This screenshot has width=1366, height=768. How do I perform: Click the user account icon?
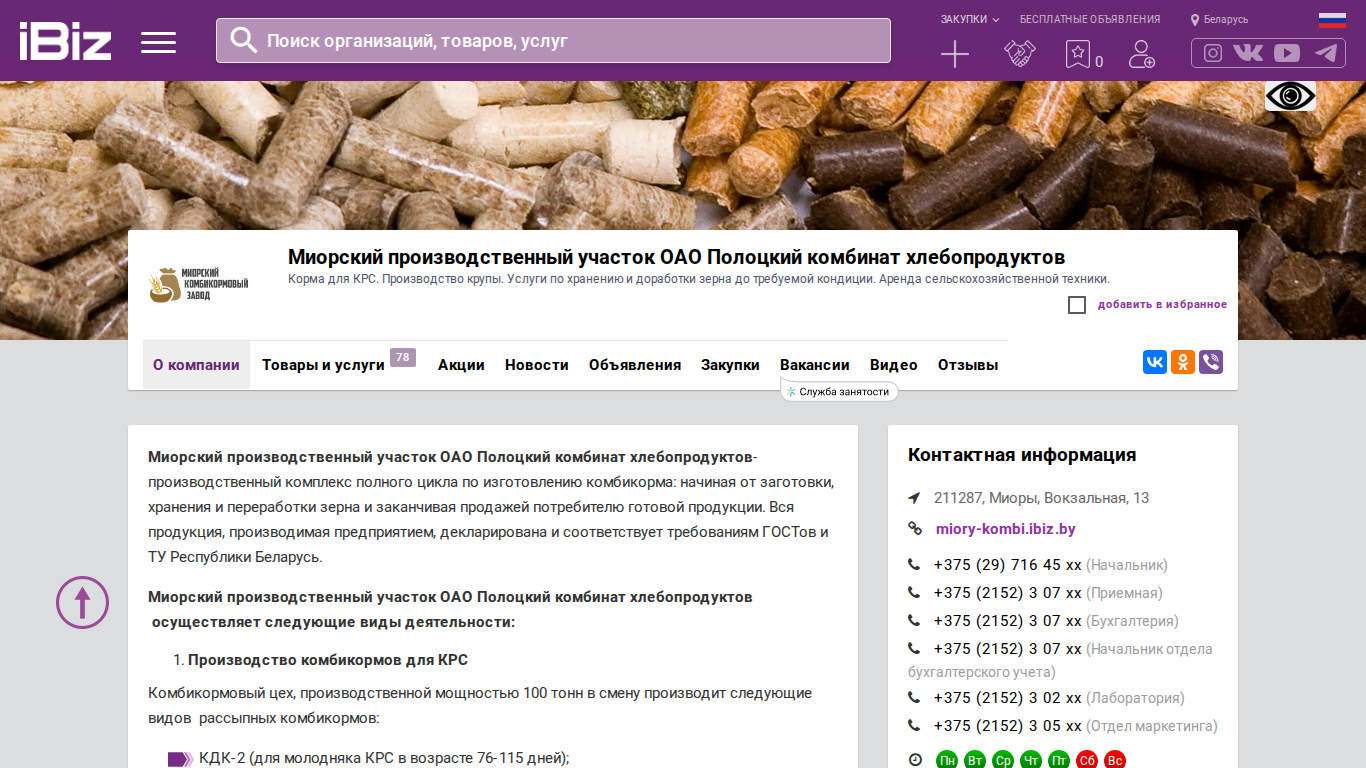1141,54
